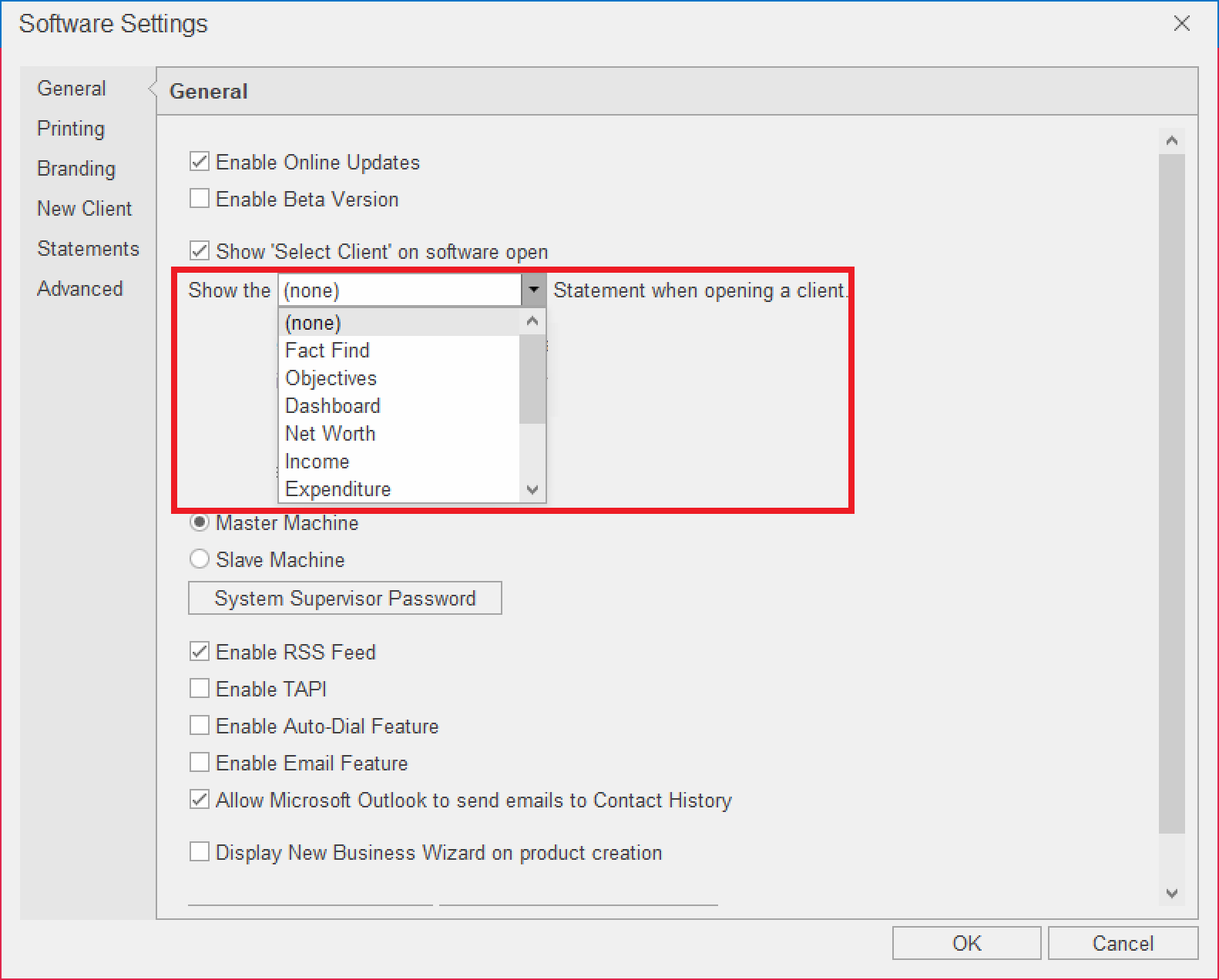Open the Printing settings section
This screenshot has width=1219, height=980.
[71, 129]
